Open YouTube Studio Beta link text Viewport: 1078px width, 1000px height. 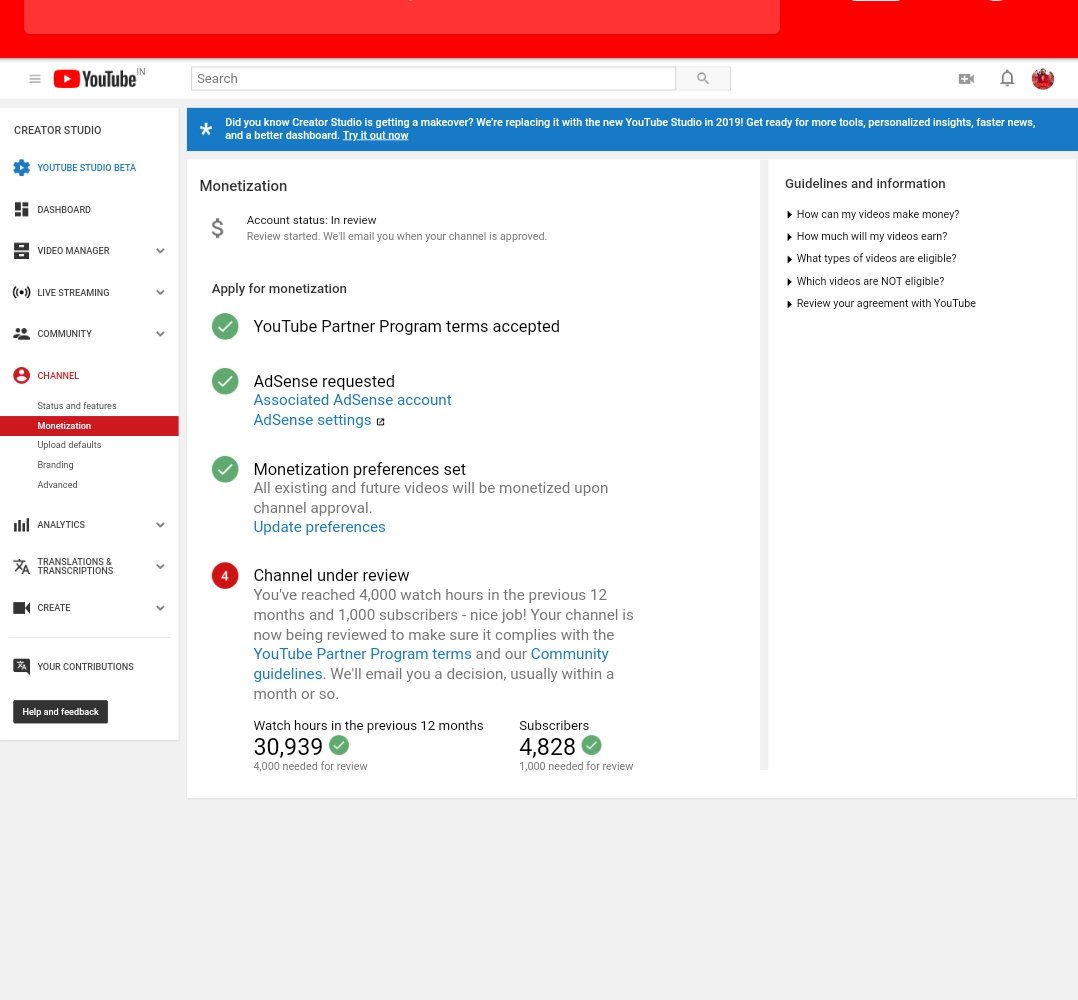pos(87,168)
